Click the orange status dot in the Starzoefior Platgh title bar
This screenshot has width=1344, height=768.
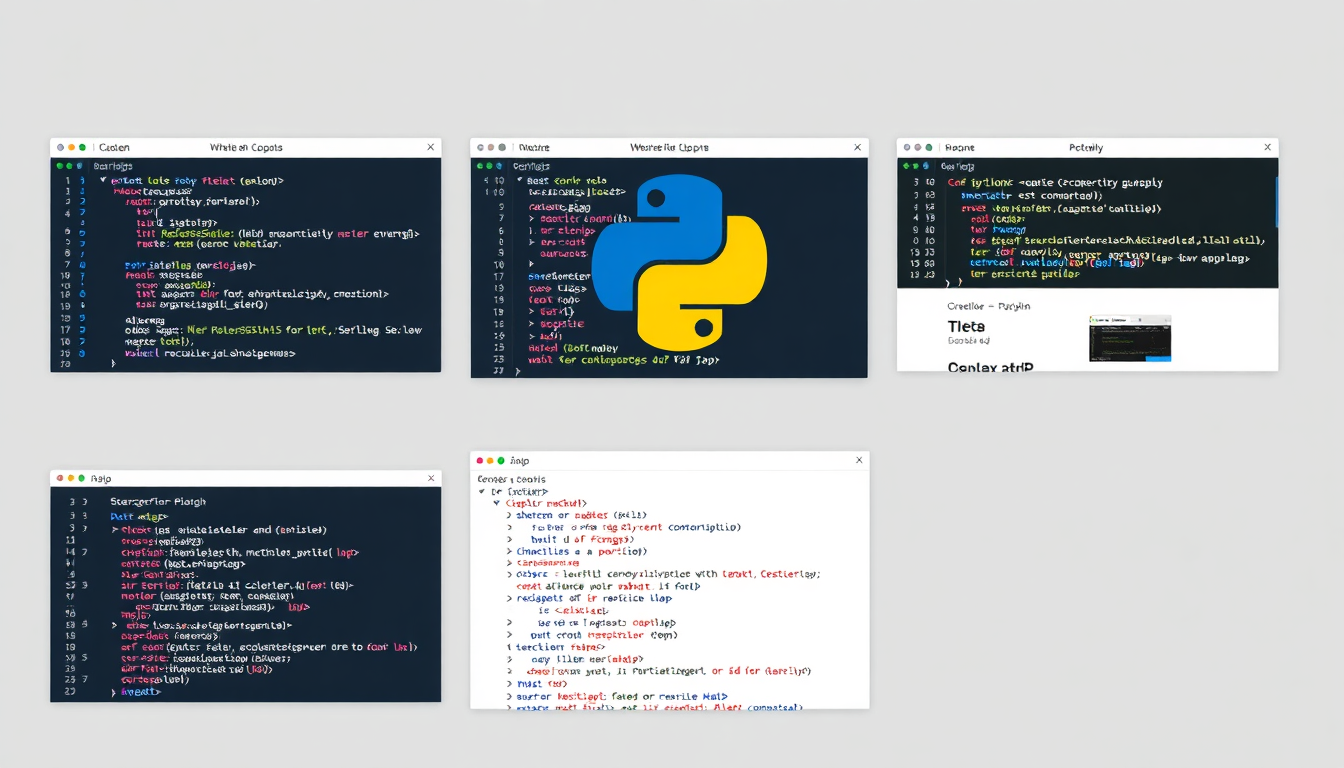72,478
